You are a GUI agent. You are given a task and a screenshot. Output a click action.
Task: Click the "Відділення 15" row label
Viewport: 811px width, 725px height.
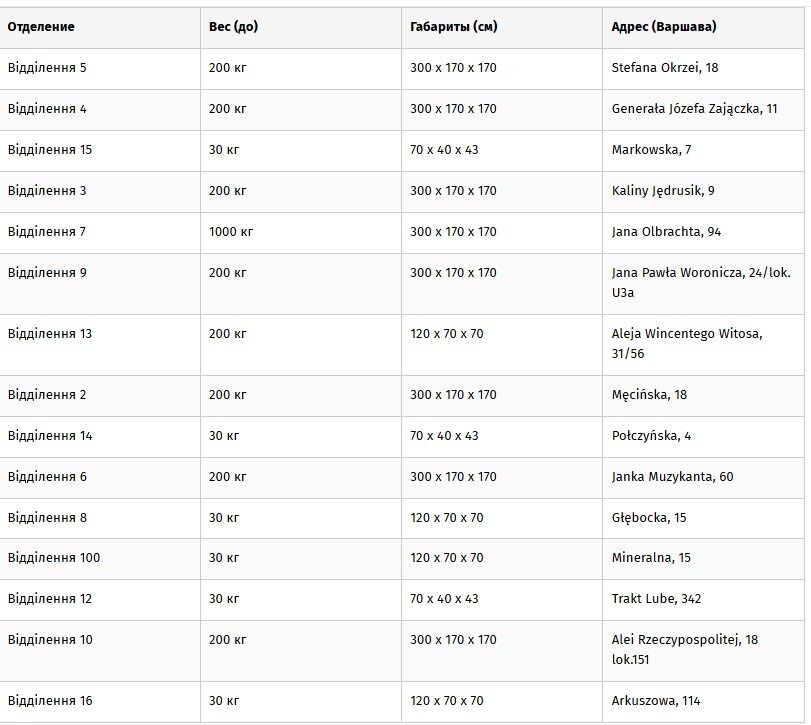click(x=50, y=150)
